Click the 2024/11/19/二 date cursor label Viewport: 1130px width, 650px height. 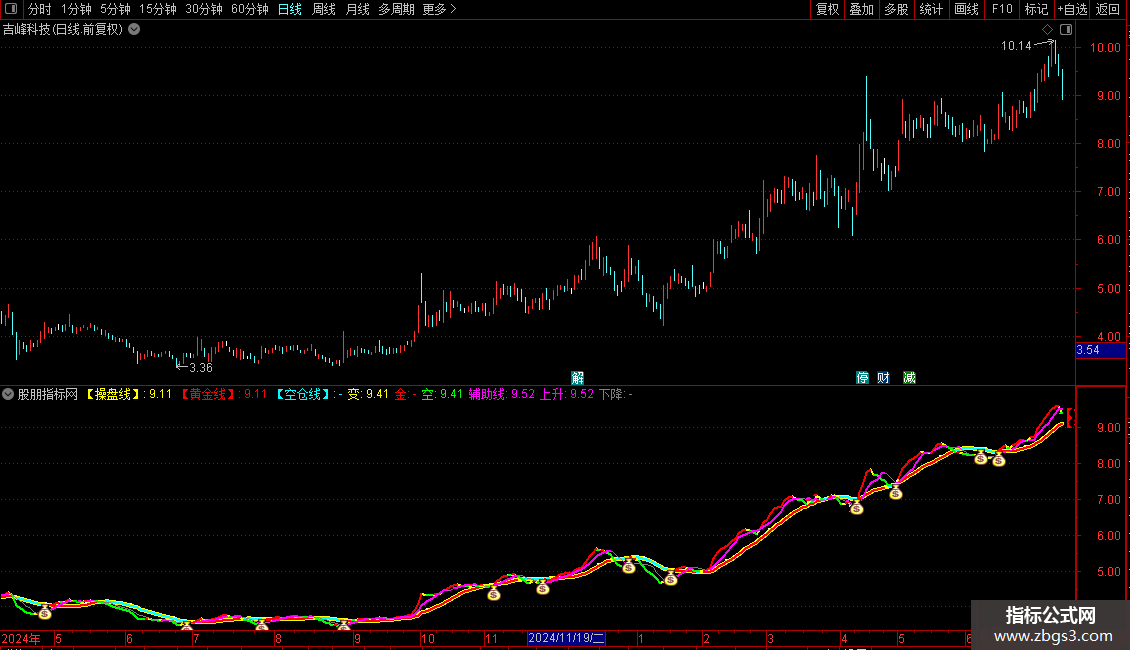(x=566, y=638)
